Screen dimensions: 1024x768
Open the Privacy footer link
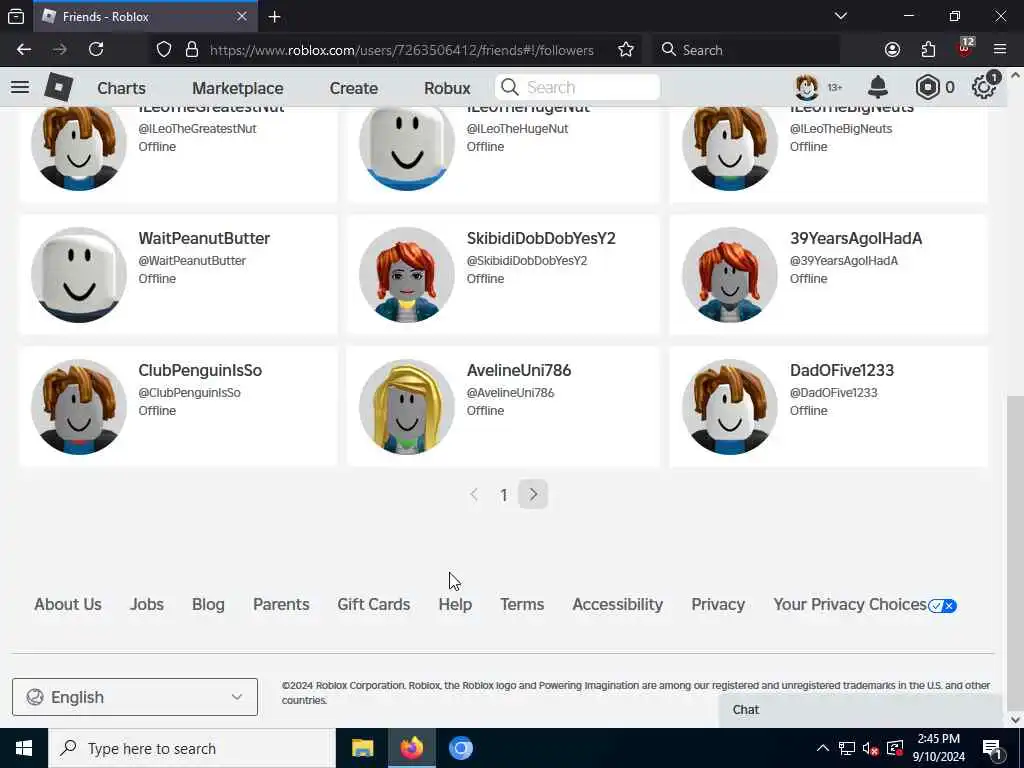click(718, 605)
